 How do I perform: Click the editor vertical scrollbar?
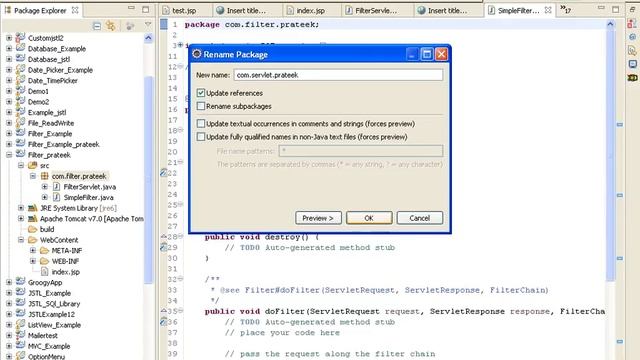point(610,155)
